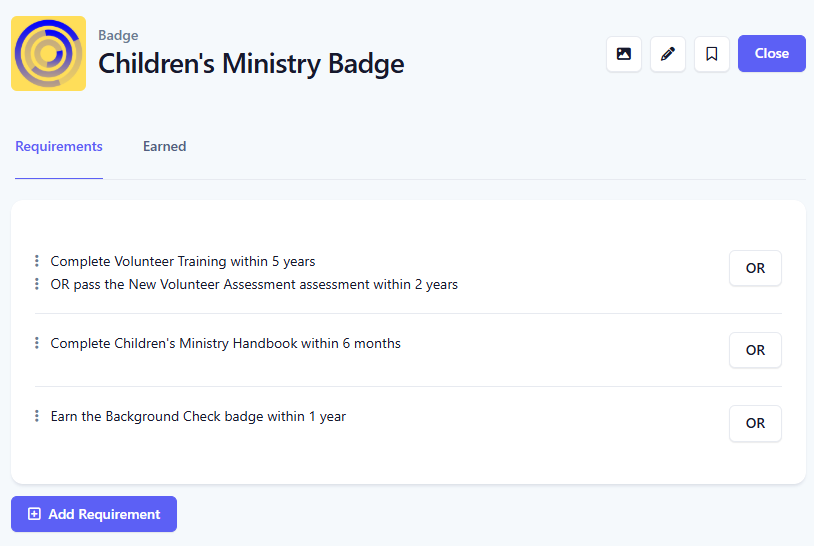Screen dimensions: 814x546
Task: Switch to the Earned tab
Action: pos(165,146)
